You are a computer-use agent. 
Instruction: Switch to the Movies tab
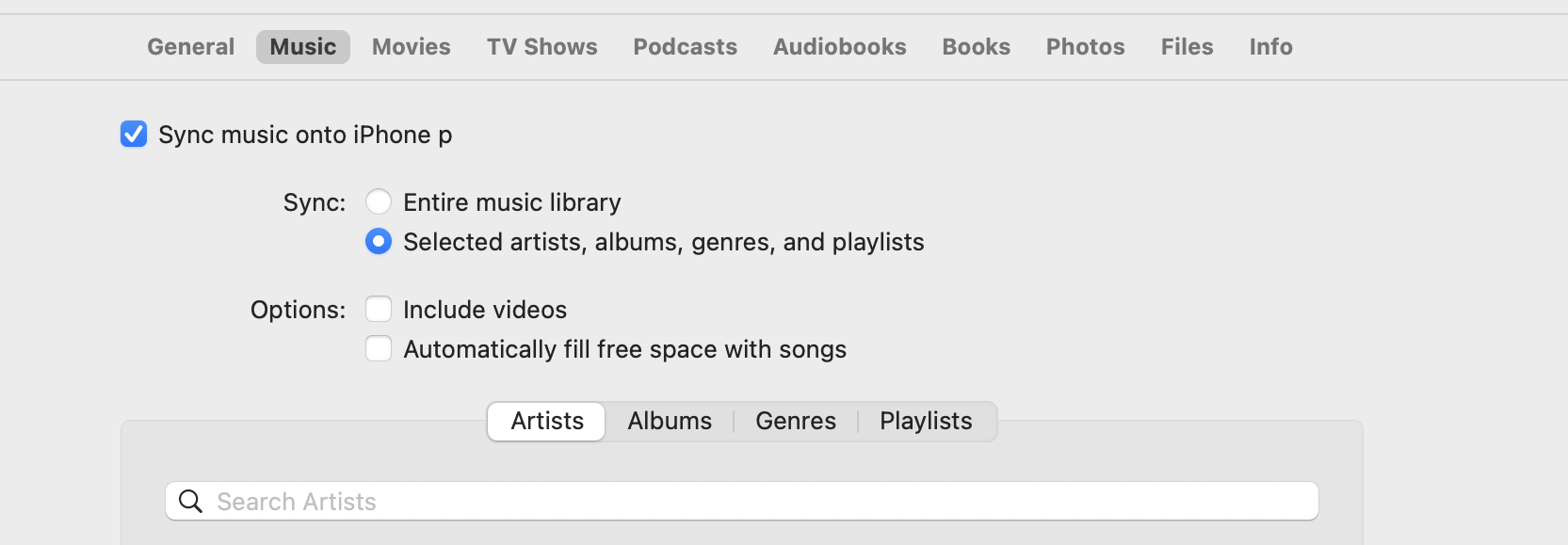[411, 47]
